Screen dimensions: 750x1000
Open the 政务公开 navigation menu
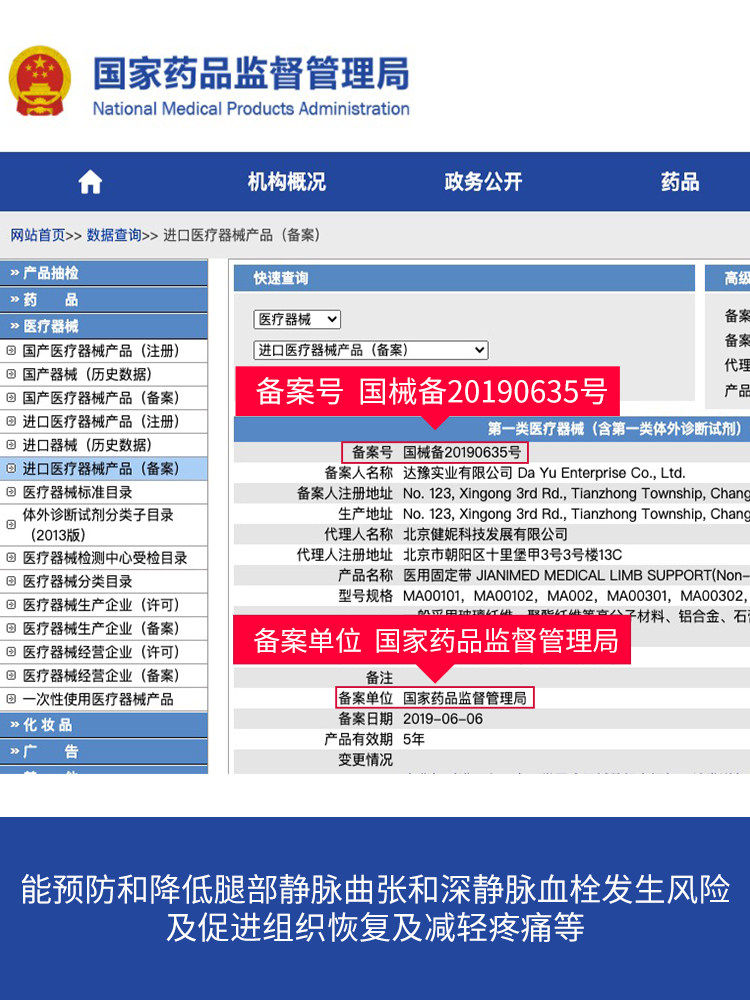click(x=483, y=182)
